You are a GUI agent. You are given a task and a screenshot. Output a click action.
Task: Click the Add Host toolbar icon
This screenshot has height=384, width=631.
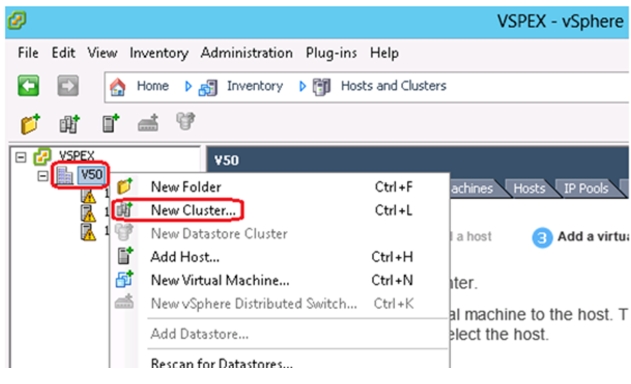click(111, 123)
